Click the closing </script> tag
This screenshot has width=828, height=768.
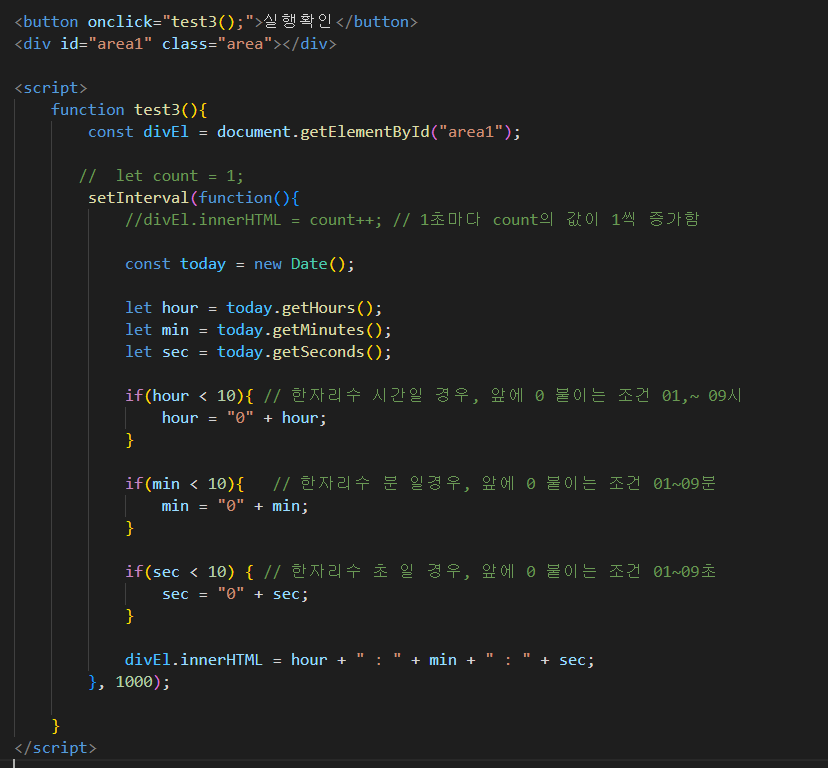tap(55, 748)
